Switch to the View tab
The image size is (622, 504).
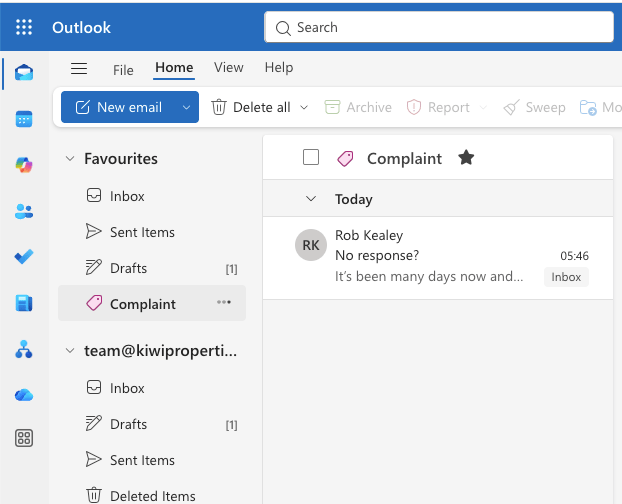pyautogui.click(x=228, y=67)
